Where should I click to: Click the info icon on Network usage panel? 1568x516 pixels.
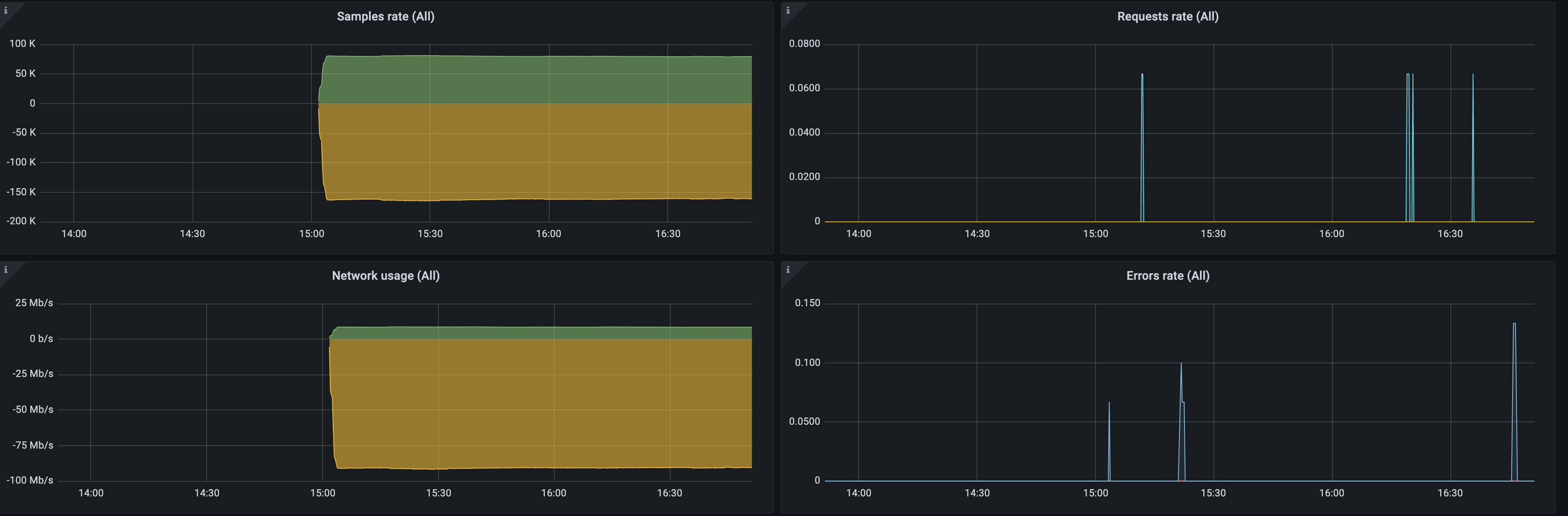coord(6,269)
